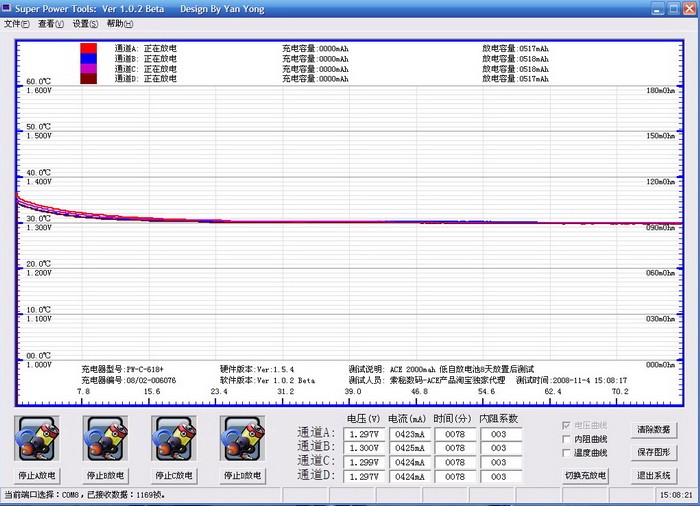
Task: Stop channel B discharge with 停止B放电
Action: [105, 476]
